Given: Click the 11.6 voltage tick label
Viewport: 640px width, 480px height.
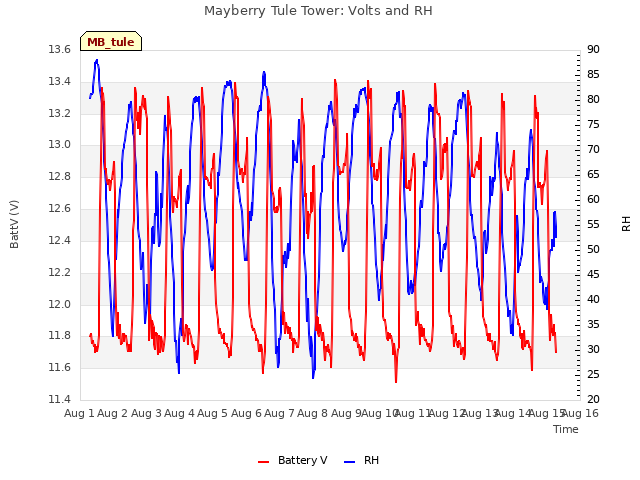Looking at the screenshot, I should (x=59, y=367).
